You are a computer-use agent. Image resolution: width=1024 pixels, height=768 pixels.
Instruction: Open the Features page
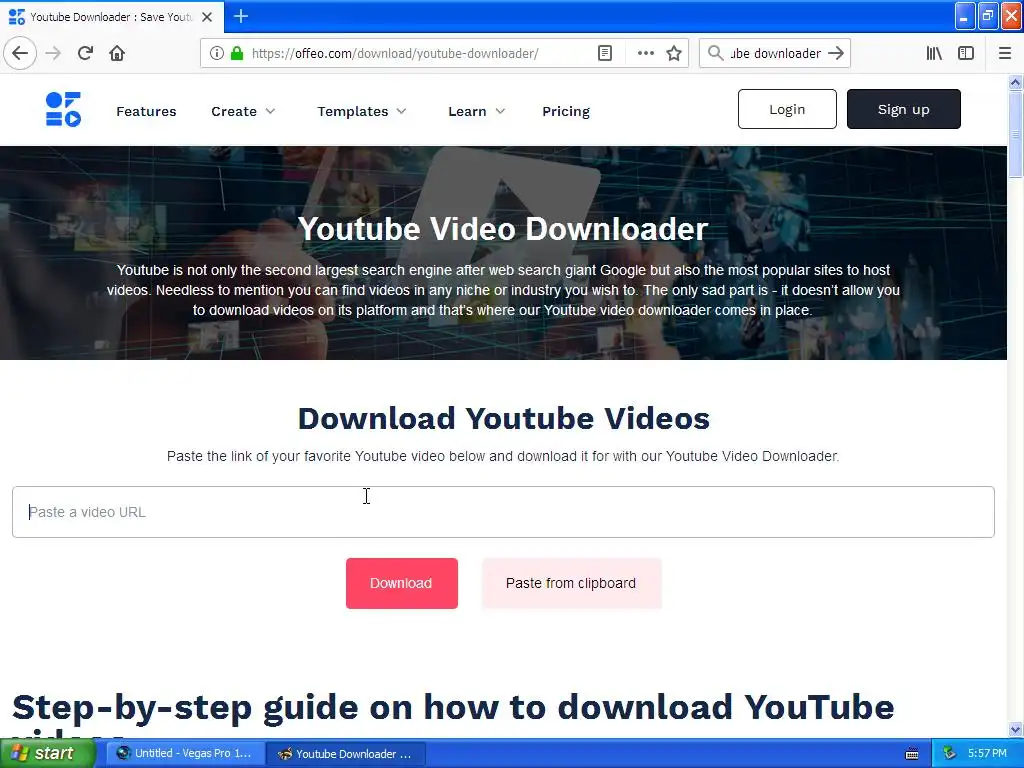[146, 111]
